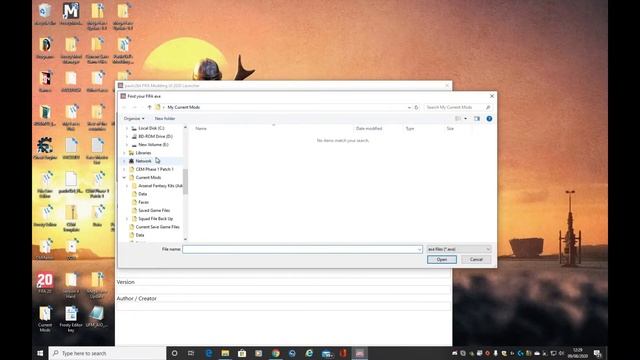Viewport: 640px width, 360px height.
Task: Toggle the preview pane icon
Action: click(x=477, y=119)
